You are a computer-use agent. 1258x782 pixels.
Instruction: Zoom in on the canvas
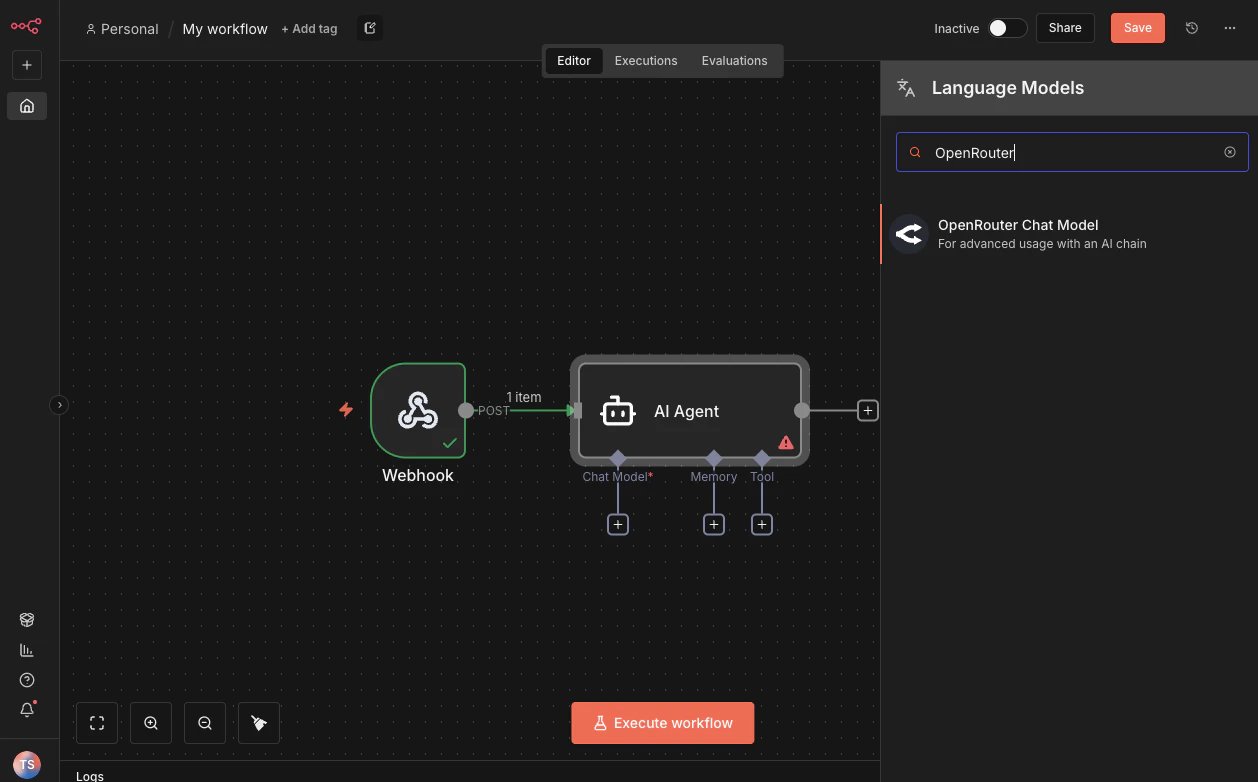click(x=151, y=723)
